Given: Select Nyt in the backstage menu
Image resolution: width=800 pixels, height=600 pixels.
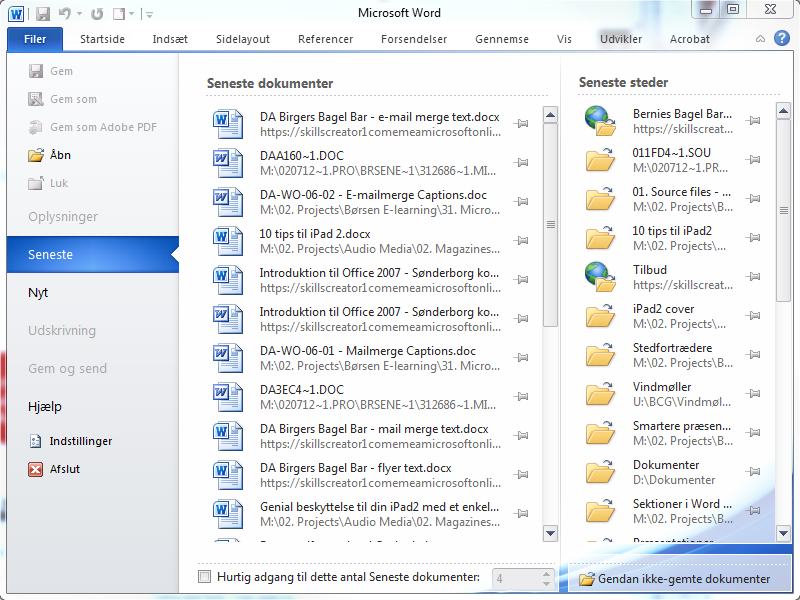Looking at the screenshot, I should coord(39,293).
